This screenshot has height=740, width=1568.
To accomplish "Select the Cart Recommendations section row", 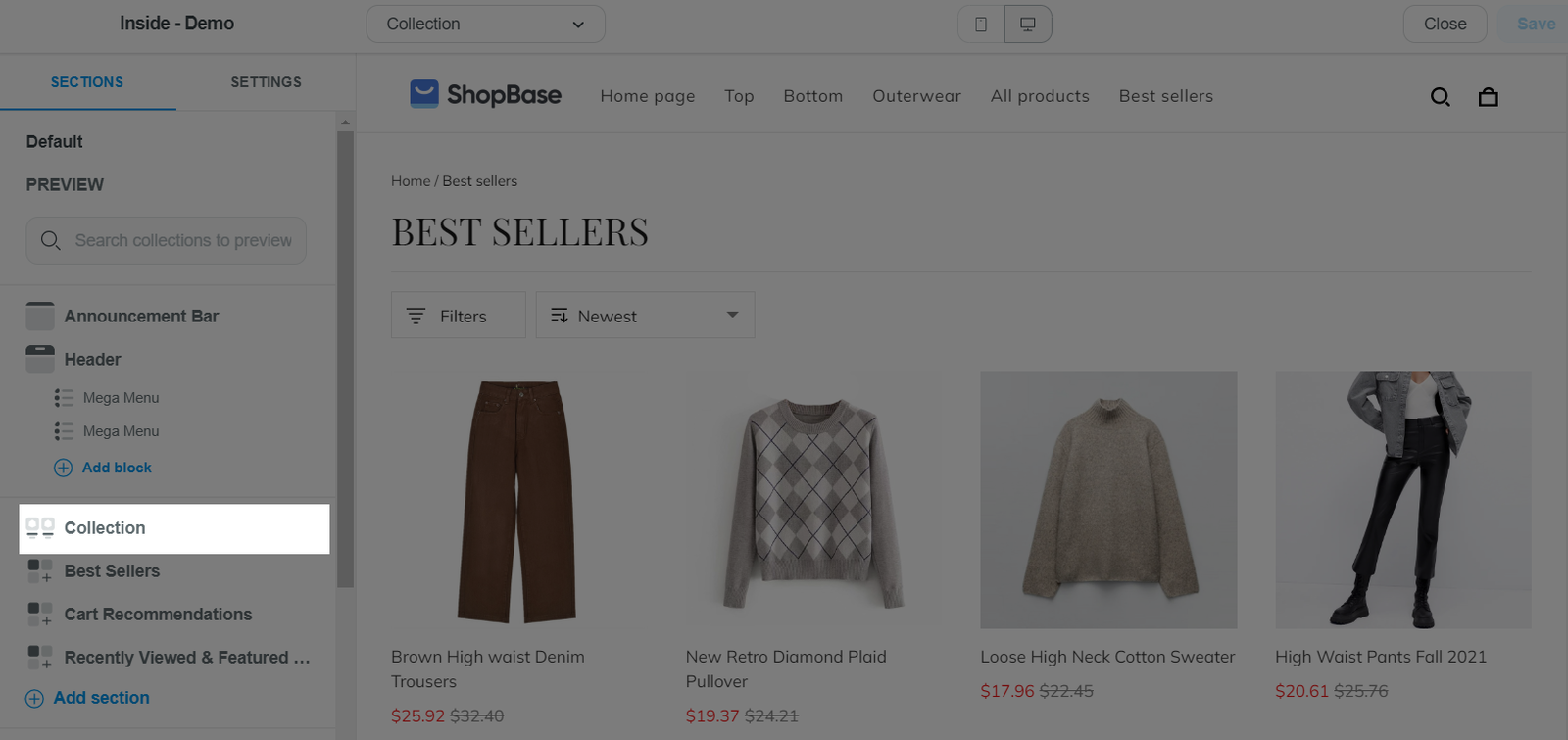I will pyautogui.click(x=174, y=615).
